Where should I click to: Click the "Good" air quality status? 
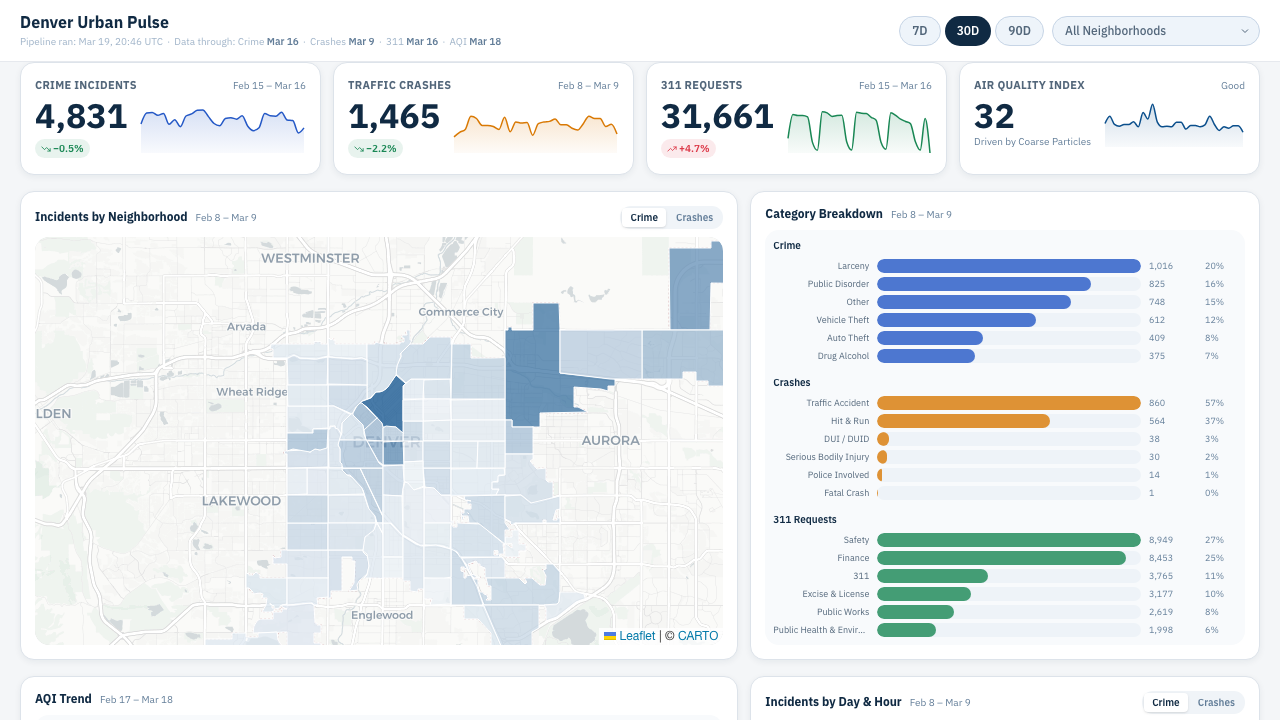(1233, 86)
